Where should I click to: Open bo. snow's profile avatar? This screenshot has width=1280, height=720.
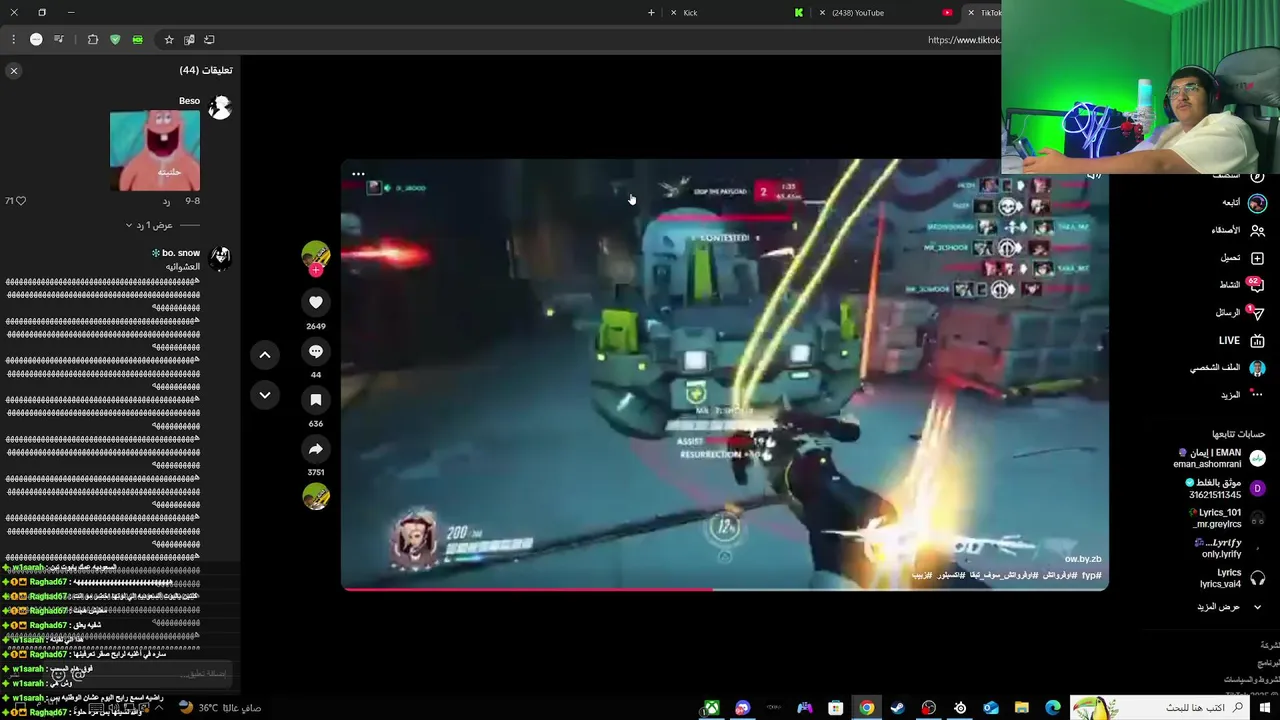220,259
